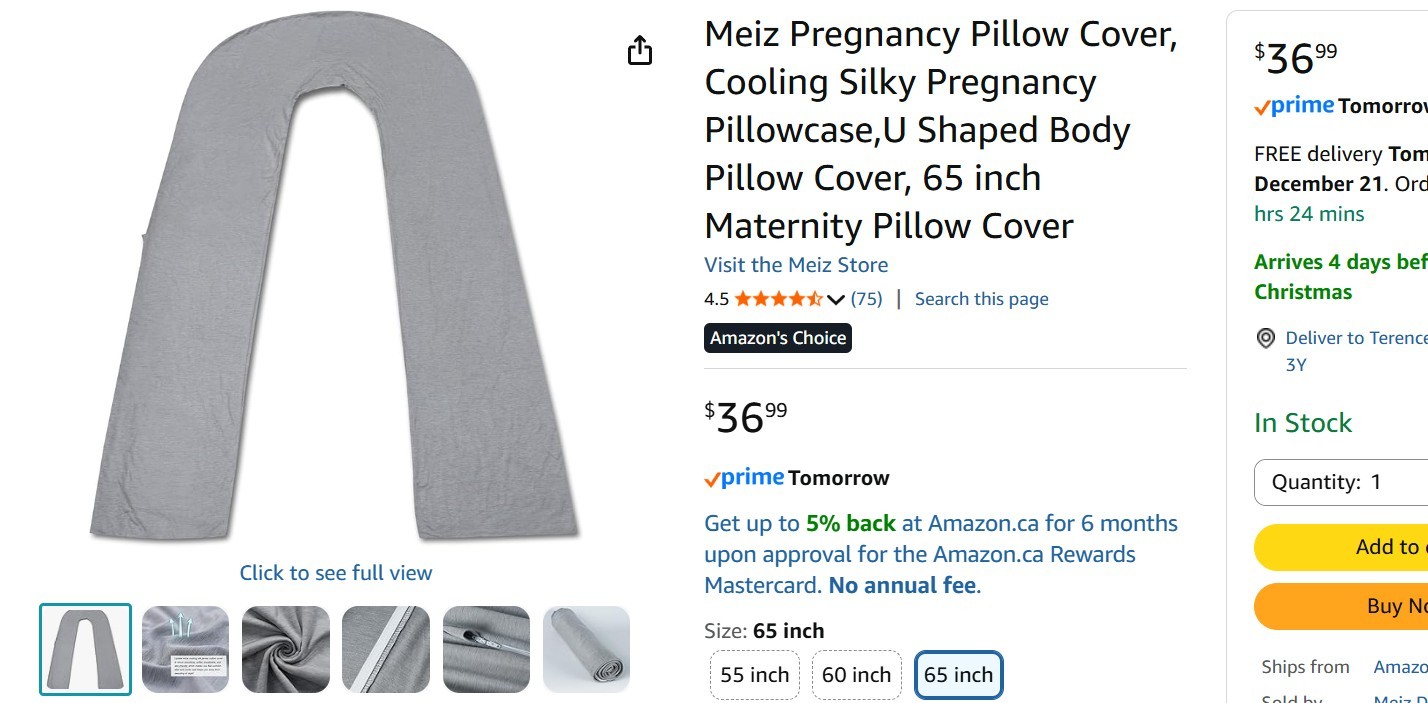
Task: Visit the Meiz Store link
Action: (796, 265)
